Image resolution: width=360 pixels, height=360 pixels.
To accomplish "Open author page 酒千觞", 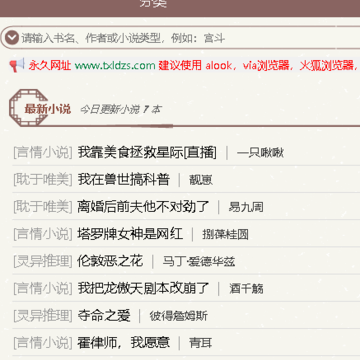I will [246, 288].
